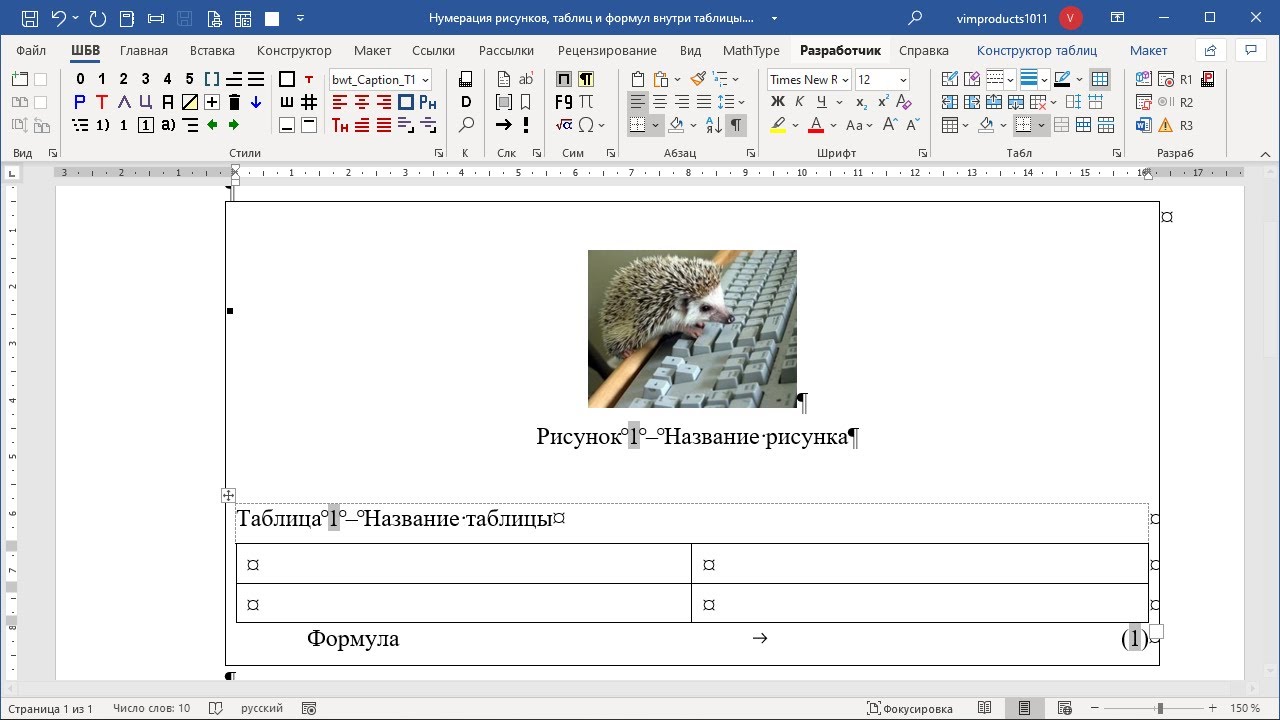Click Clear Formatting eraser icon

pos(904,102)
